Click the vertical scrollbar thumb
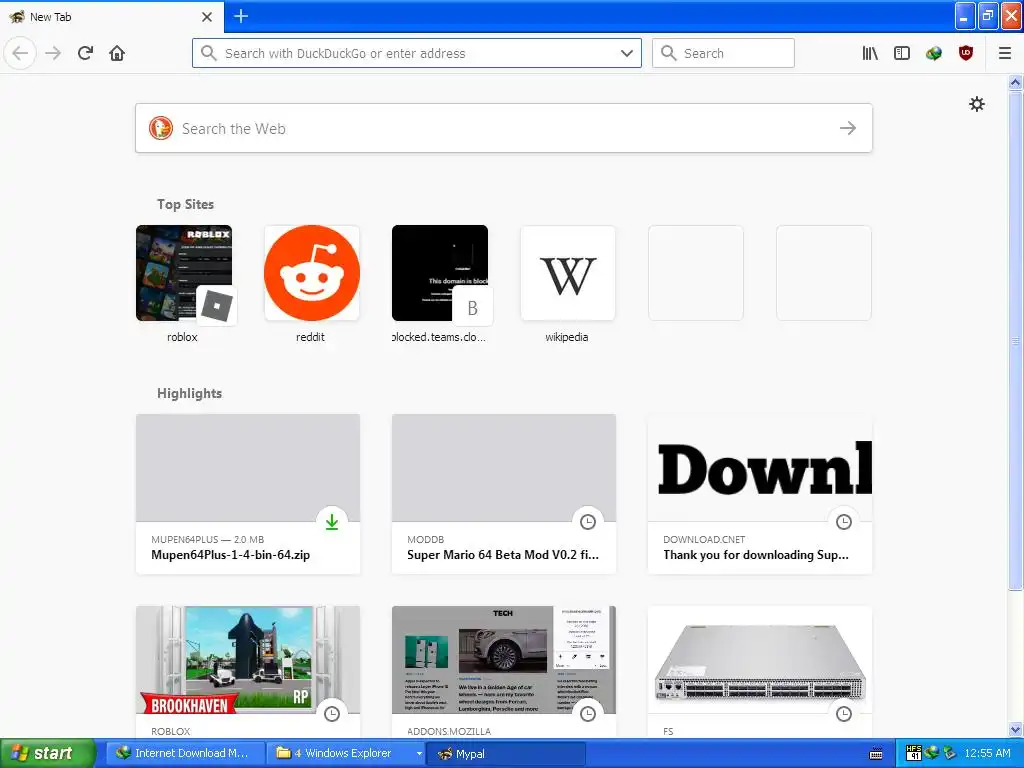Screen dimensions: 1024x768 (1015, 340)
